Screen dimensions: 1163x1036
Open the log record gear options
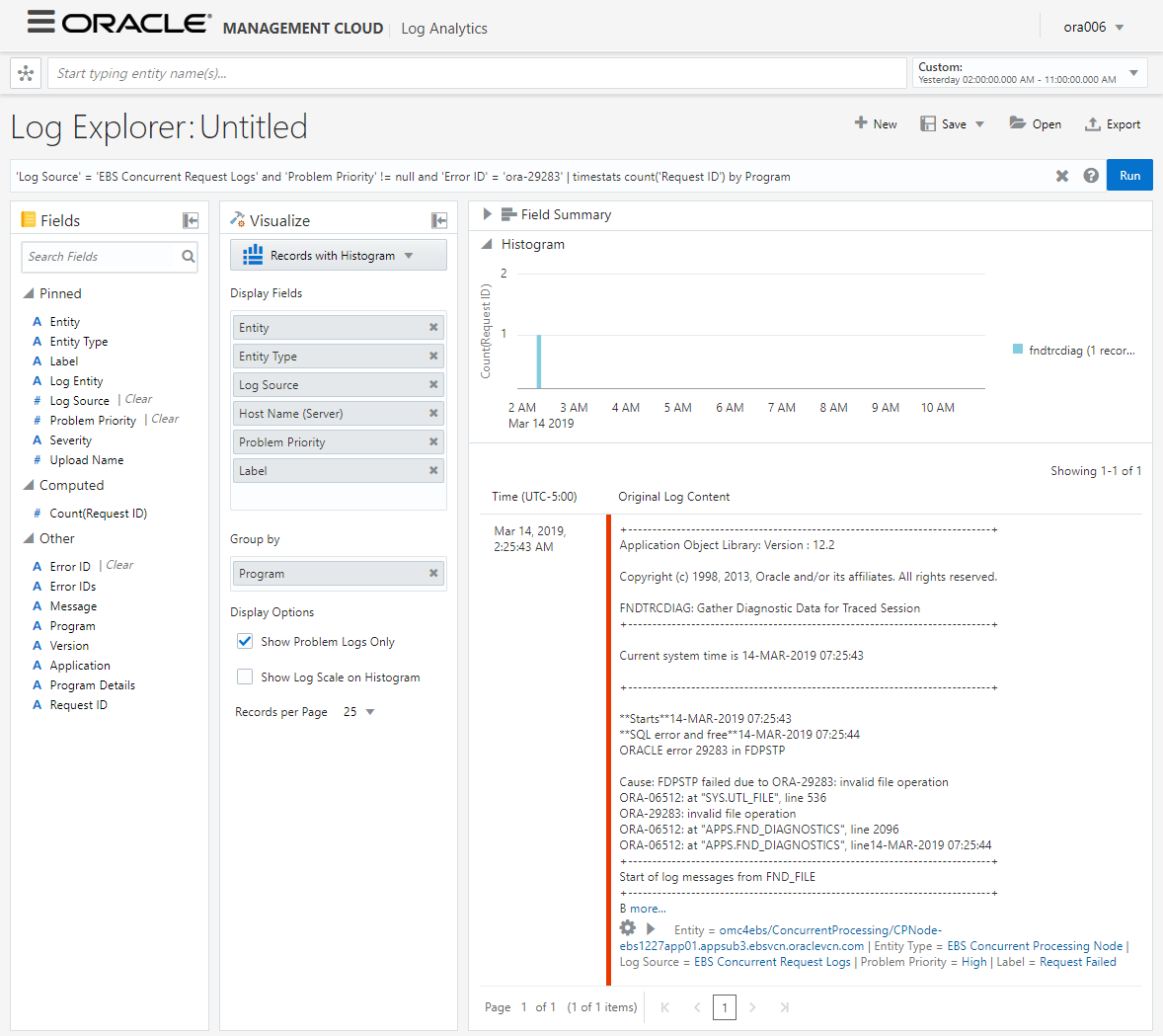[x=628, y=927]
